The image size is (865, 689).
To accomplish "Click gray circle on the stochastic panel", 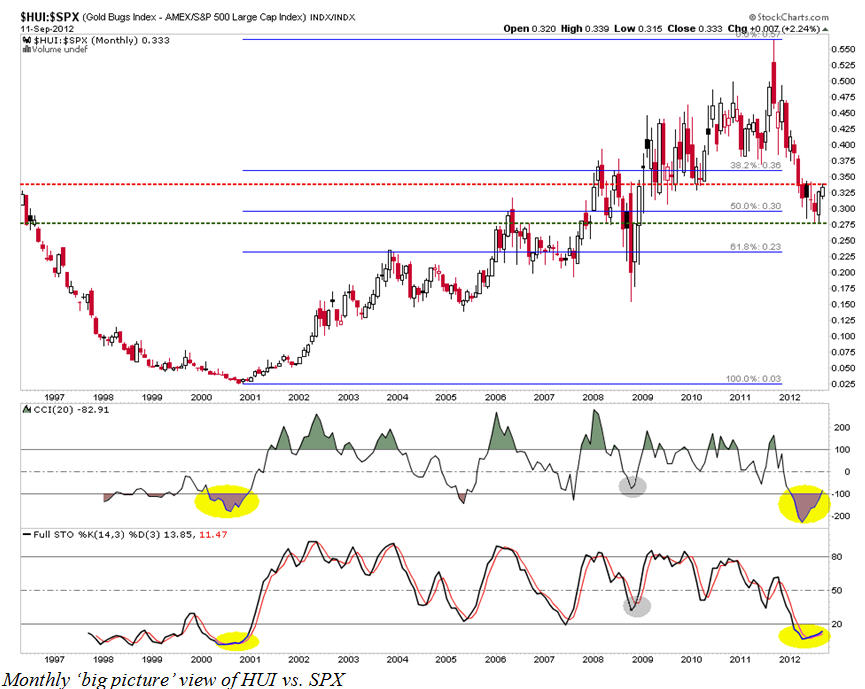I will point(637,605).
